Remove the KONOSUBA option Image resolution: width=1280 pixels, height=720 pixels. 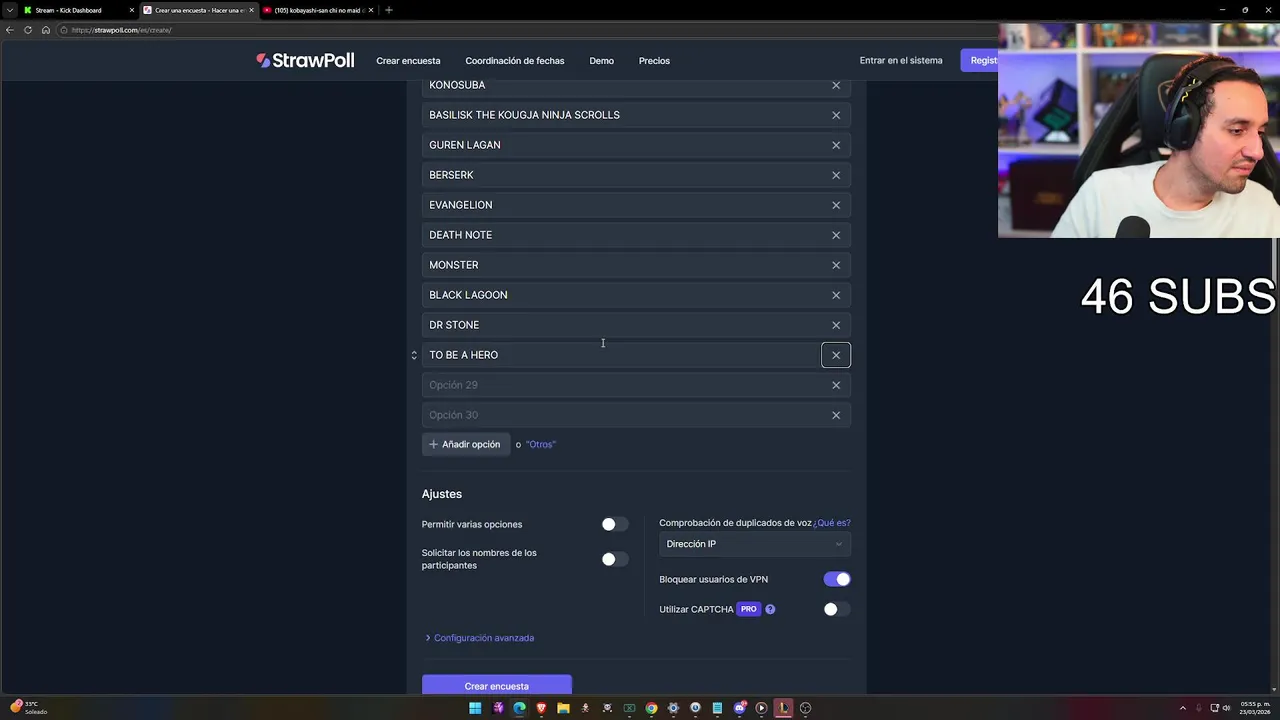tap(836, 85)
